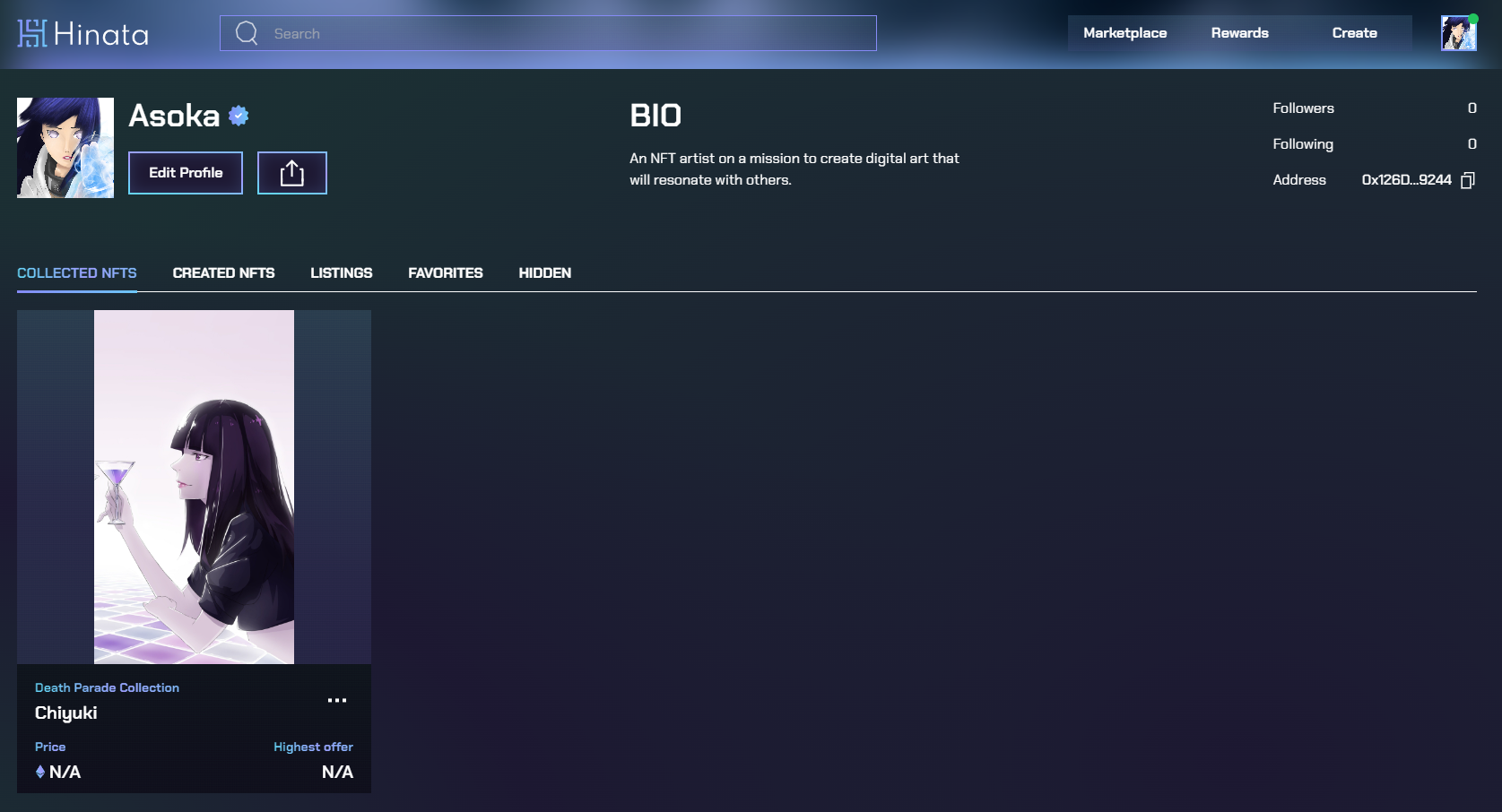Open the Death Parade Collection link
1502x812 pixels.
click(x=107, y=687)
